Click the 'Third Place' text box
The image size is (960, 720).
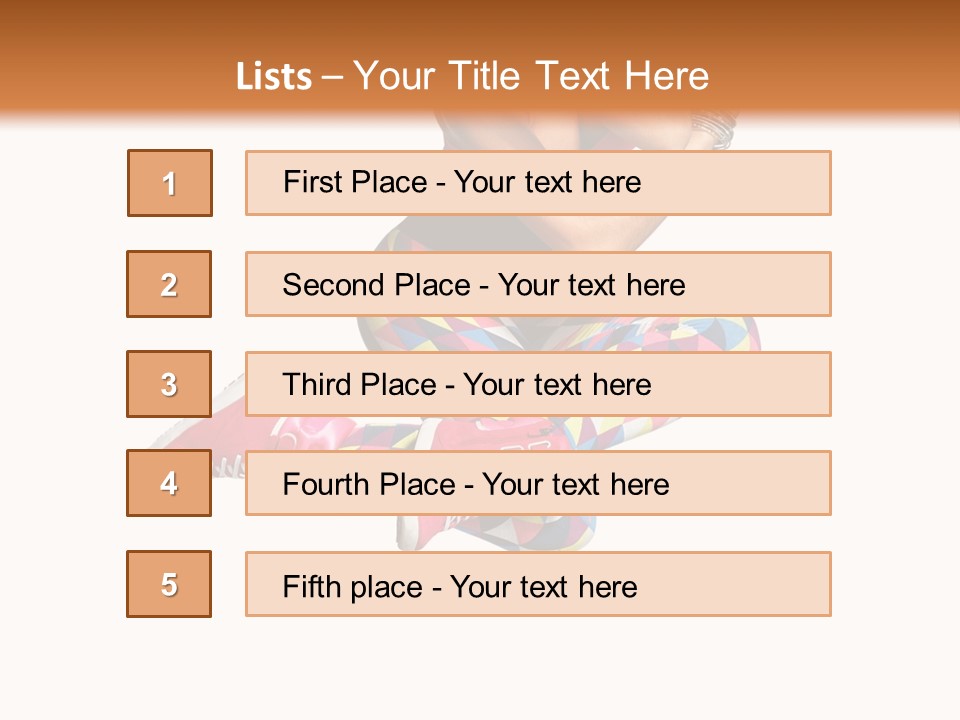click(x=538, y=384)
